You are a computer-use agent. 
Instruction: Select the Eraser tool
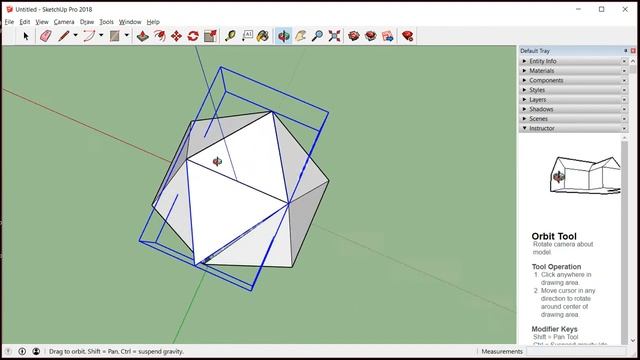coord(46,36)
